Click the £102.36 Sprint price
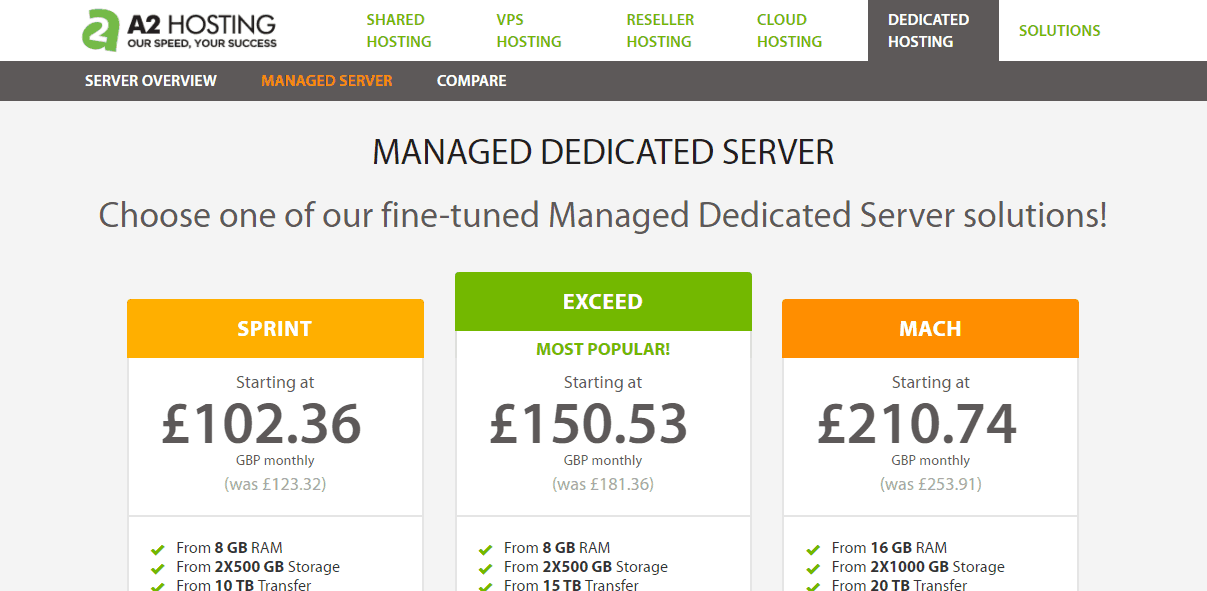Screen dimensions: 1207x591 262,424
